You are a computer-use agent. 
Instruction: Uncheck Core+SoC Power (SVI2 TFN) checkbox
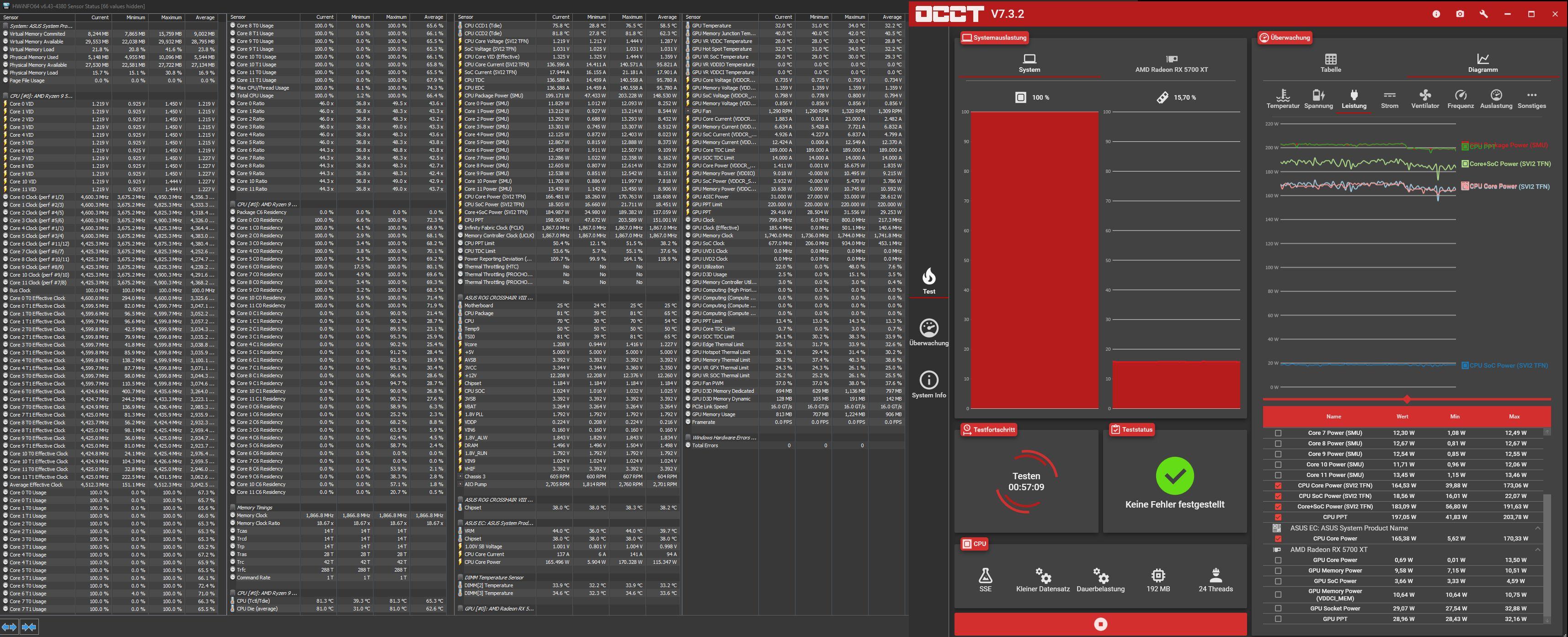1278,507
